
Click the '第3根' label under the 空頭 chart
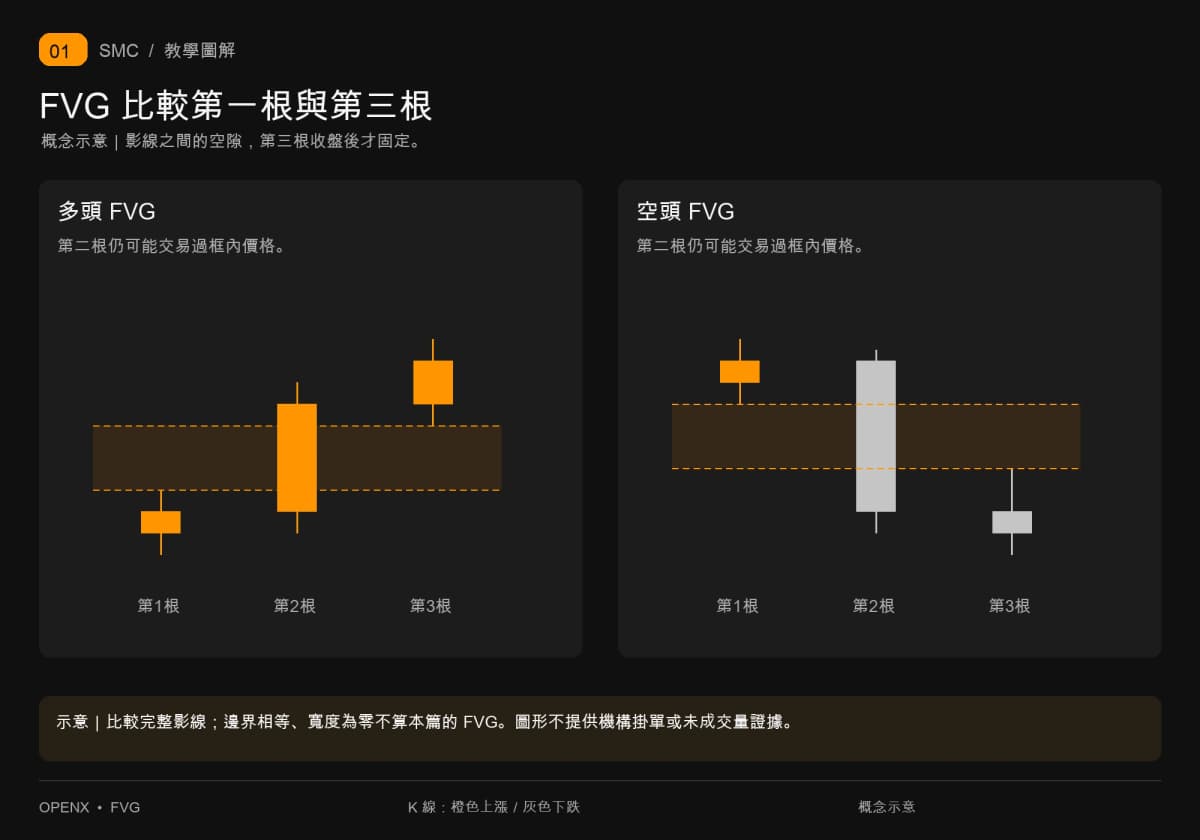pyautogui.click(x=1010, y=606)
